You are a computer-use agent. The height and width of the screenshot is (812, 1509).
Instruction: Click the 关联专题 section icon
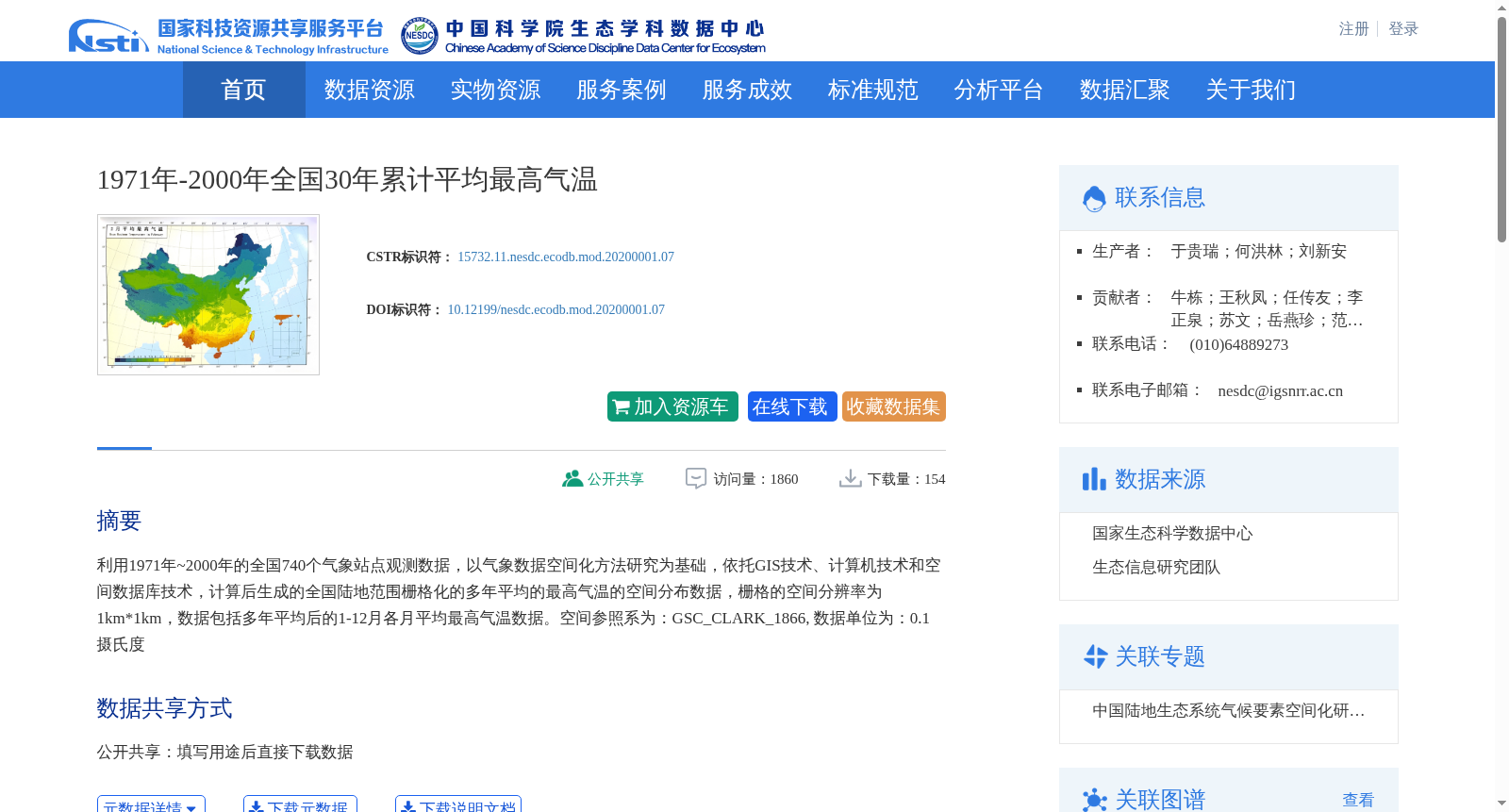(x=1095, y=656)
